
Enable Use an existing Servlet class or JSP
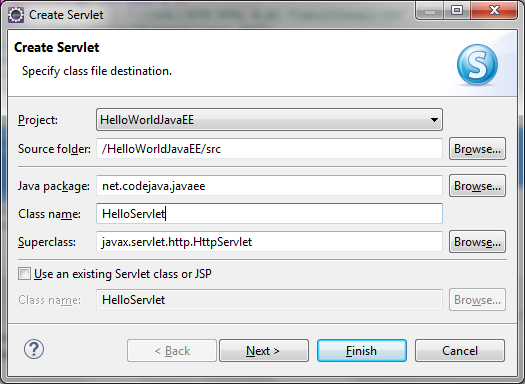pos(24,274)
